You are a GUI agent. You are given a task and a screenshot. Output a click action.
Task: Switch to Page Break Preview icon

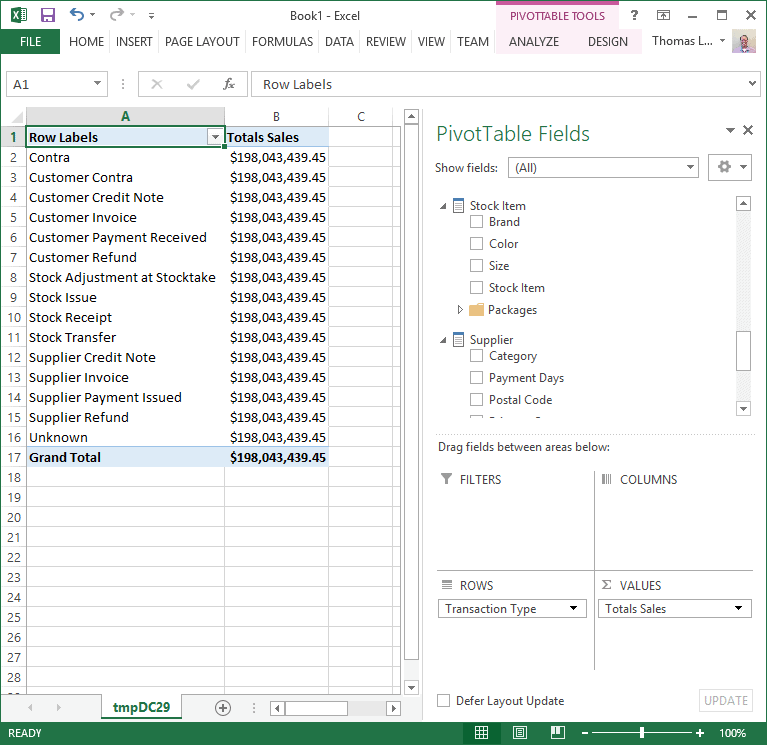point(555,733)
